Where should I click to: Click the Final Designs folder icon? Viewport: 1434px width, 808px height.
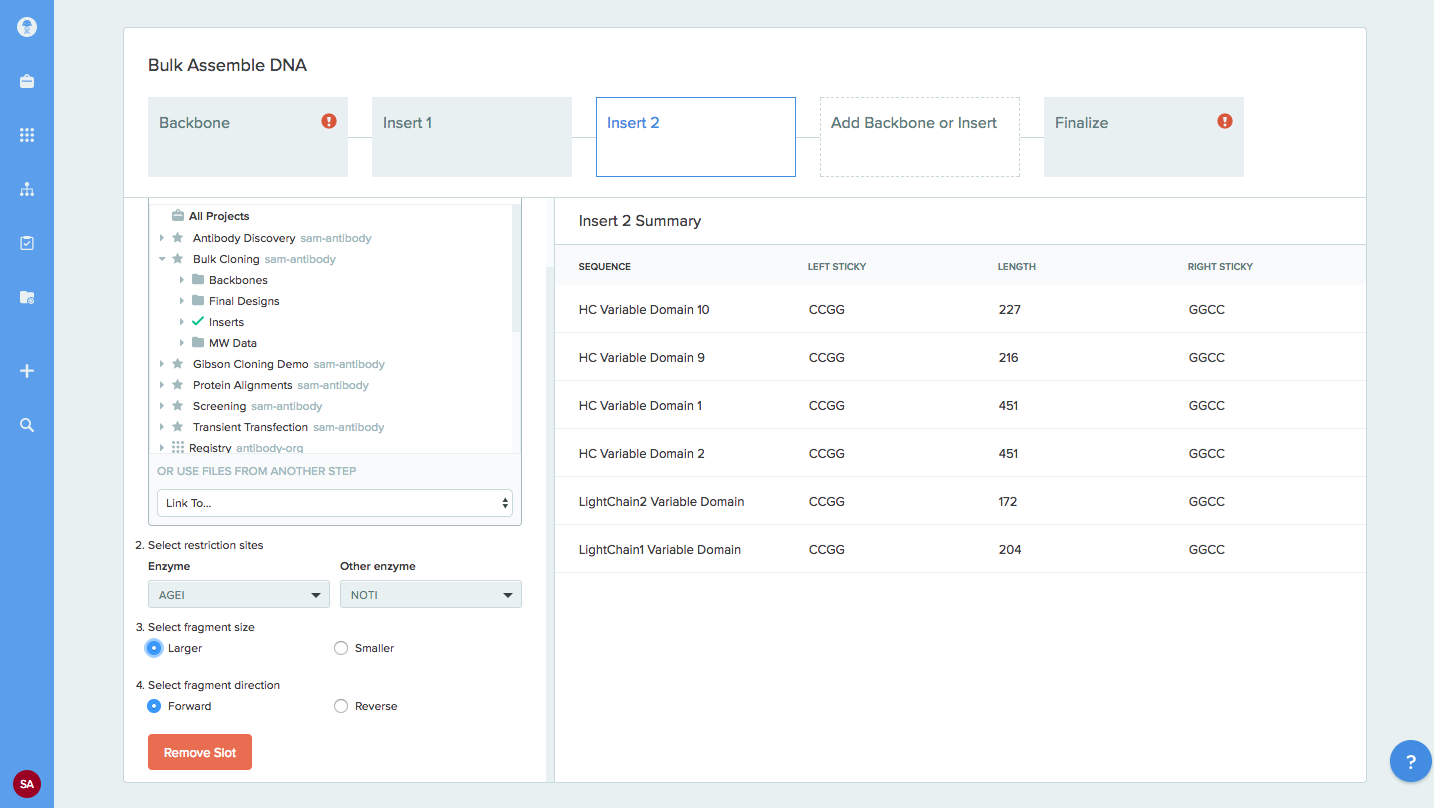click(197, 301)
